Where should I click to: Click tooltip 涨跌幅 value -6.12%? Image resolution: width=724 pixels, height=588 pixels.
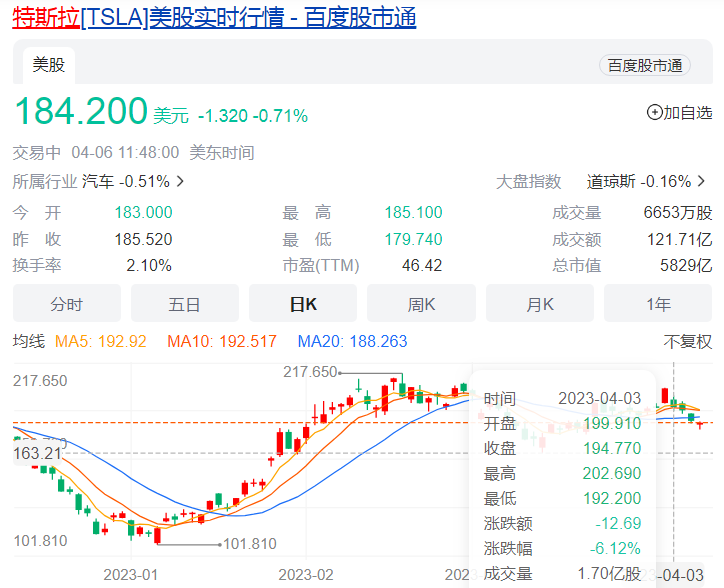[x=615, y=549]
